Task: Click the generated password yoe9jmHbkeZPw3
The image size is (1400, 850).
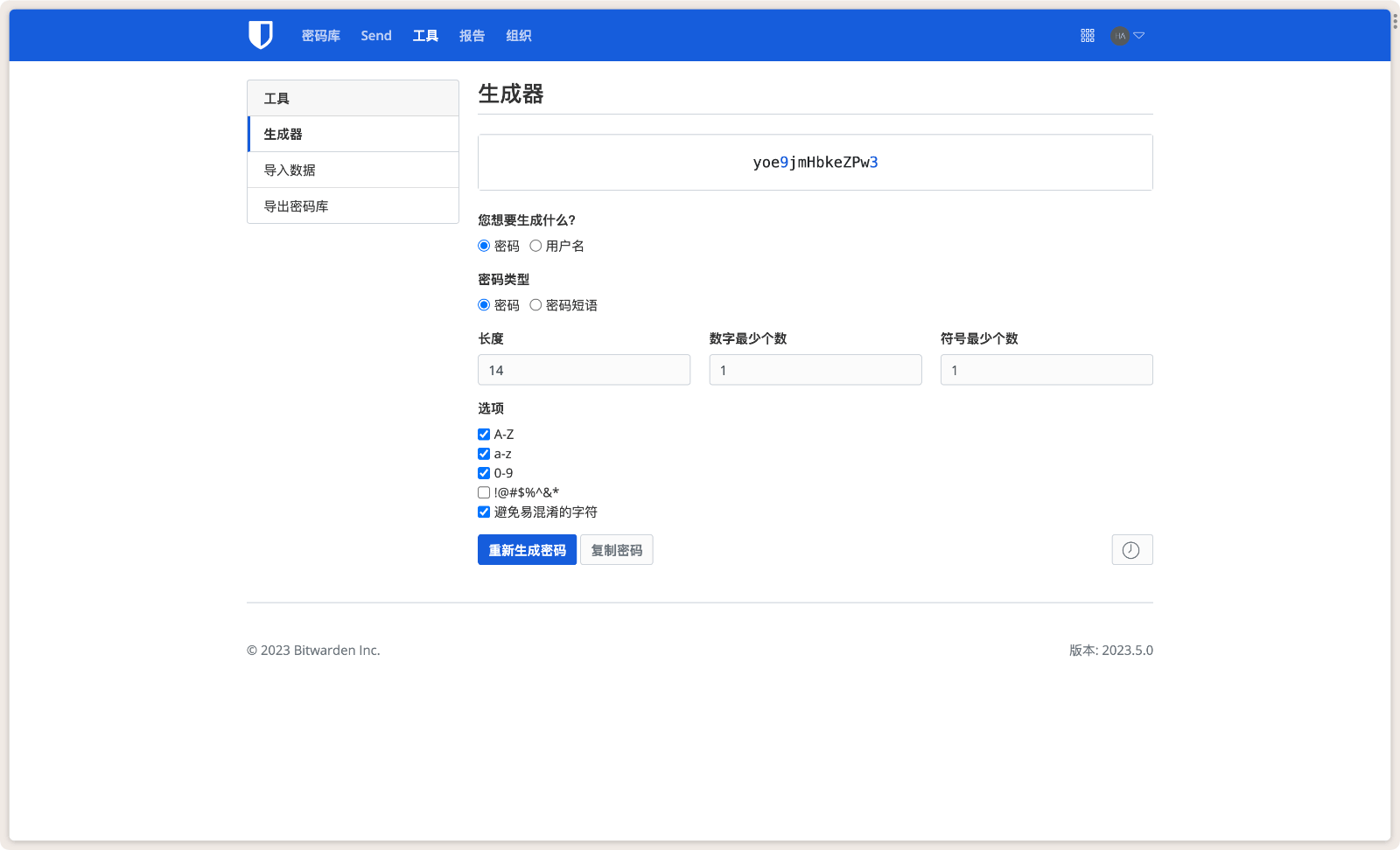Action: 815,163
